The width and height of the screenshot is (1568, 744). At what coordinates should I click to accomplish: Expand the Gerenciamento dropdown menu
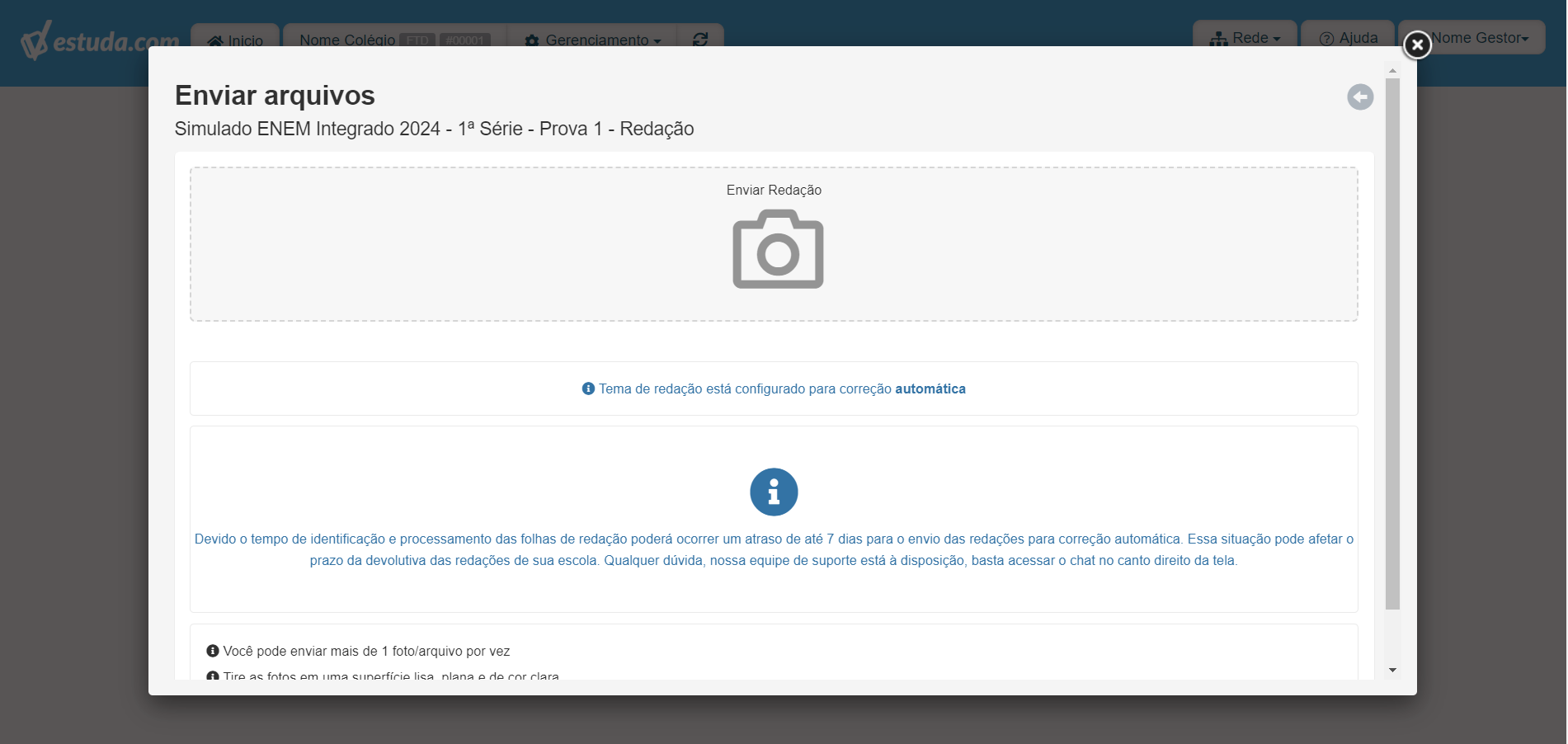592,40
